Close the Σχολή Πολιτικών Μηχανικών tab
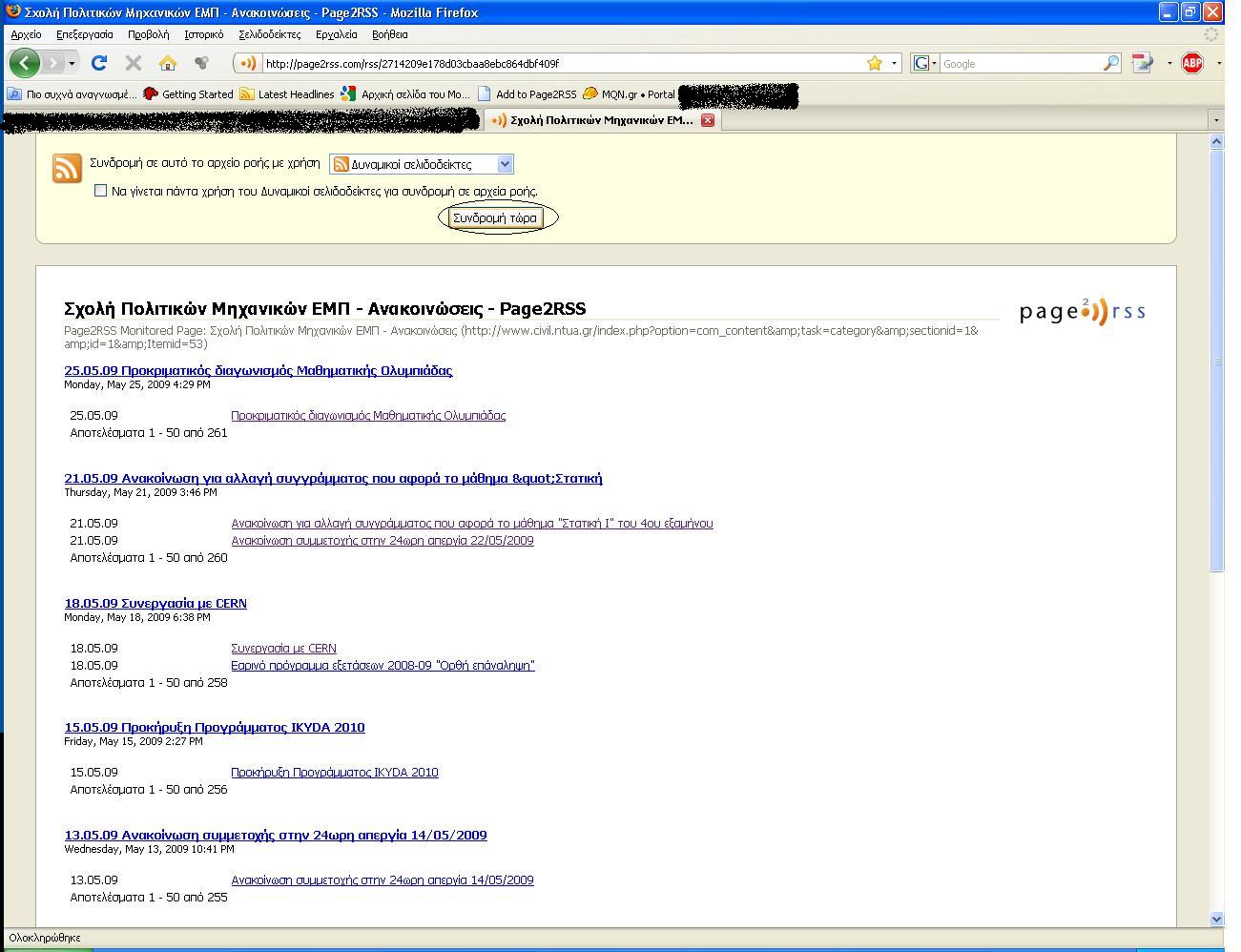The height and width of the screenshot is (952, 1241). pos(708,120)
